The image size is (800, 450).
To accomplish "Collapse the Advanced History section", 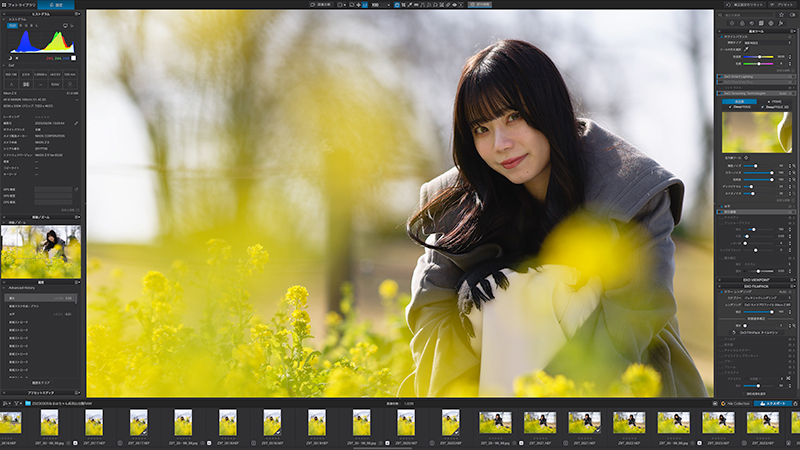I will click(x=4, y=288).
